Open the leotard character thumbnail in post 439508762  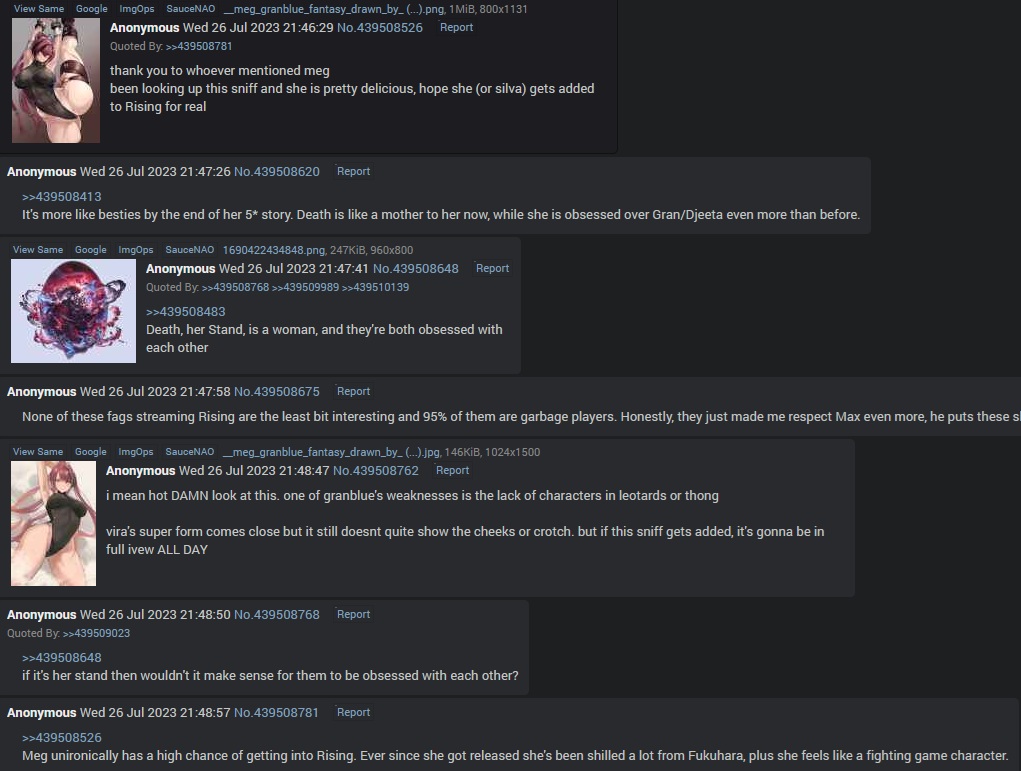53,524
